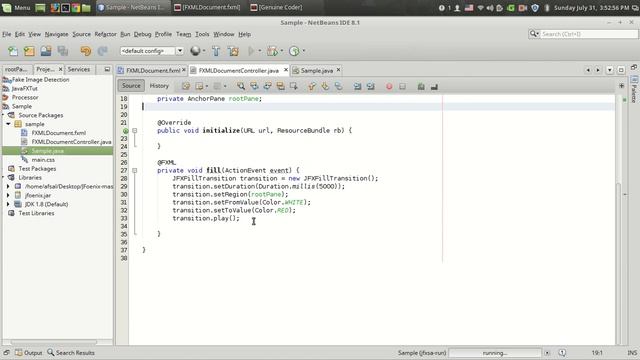Open the Profile Project dropdown arrow
The image size is (640, 360).
304,51
